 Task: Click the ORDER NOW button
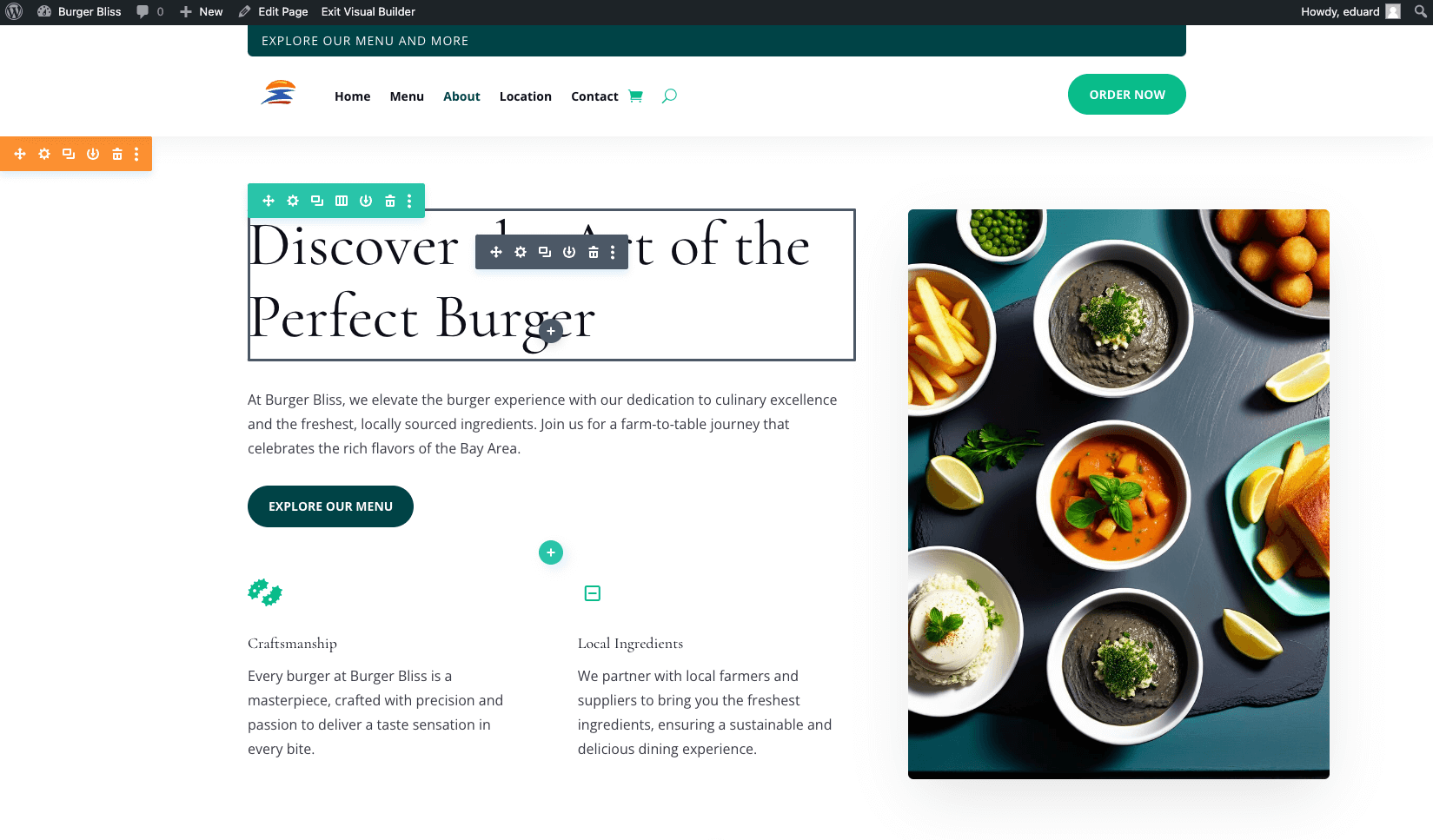pyautogui.click(x=1127, y=95)
